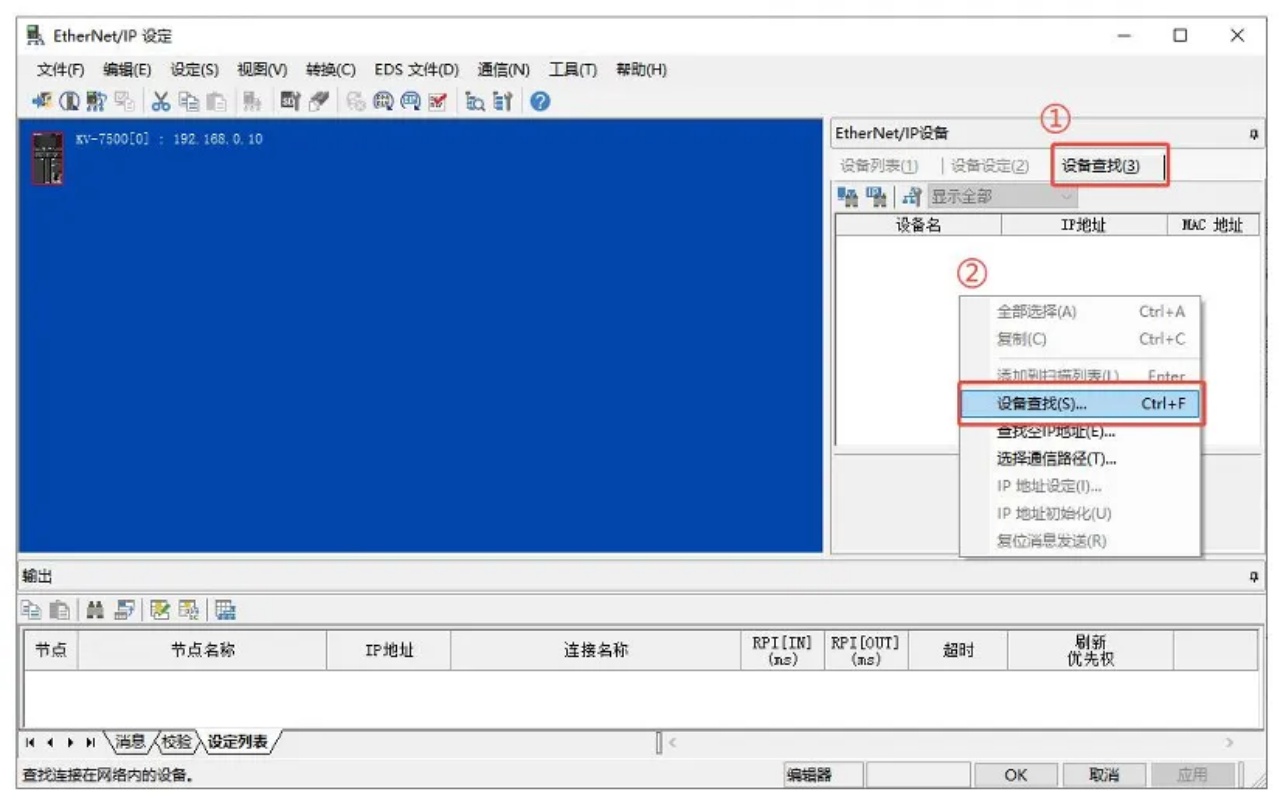Click the red checkmark verify icon in toolbar
1280x800 pixels.
click(x=437, y=101)
